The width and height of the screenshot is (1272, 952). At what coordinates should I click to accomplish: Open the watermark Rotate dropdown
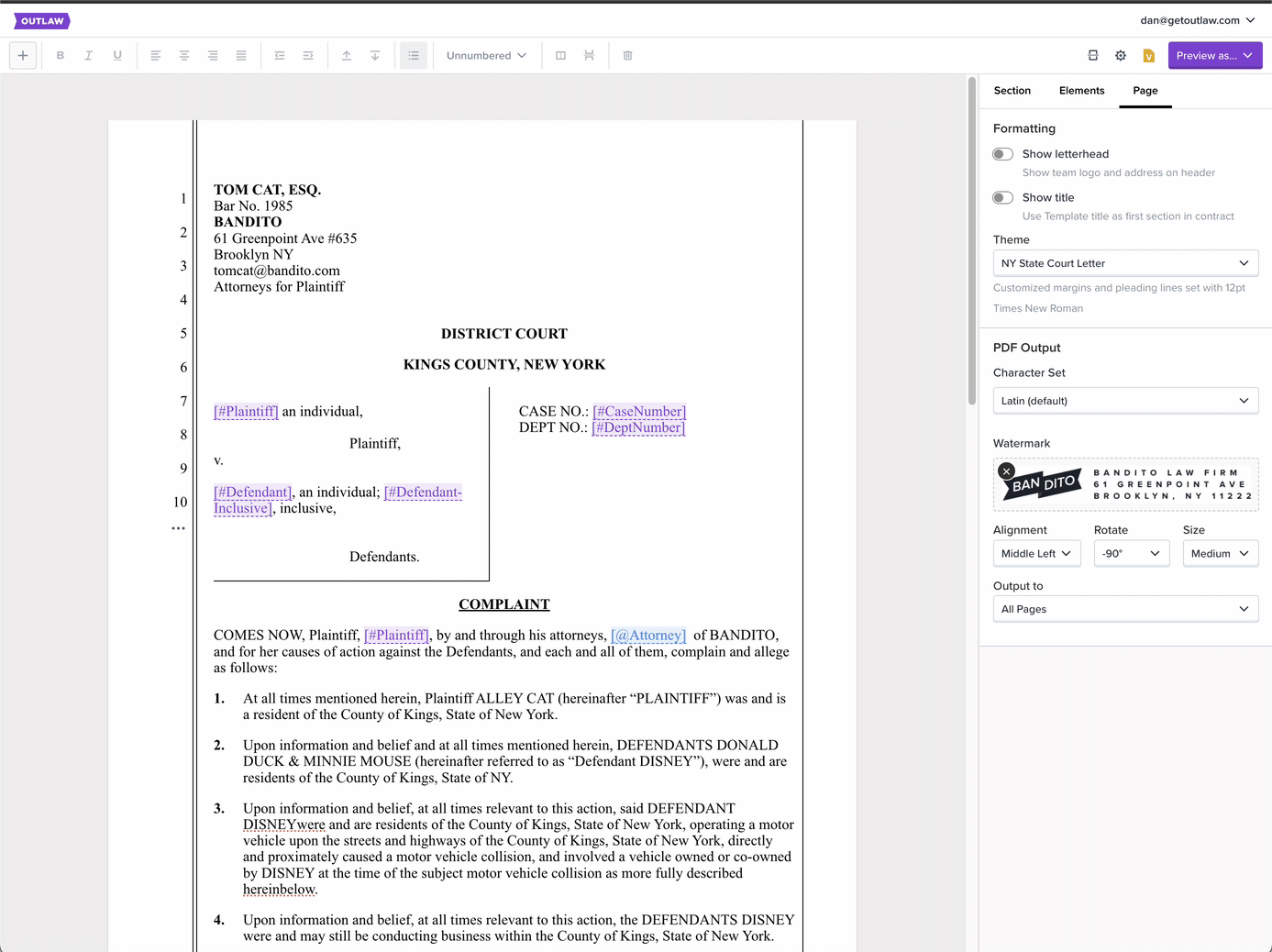click(x=1131, y=554)
